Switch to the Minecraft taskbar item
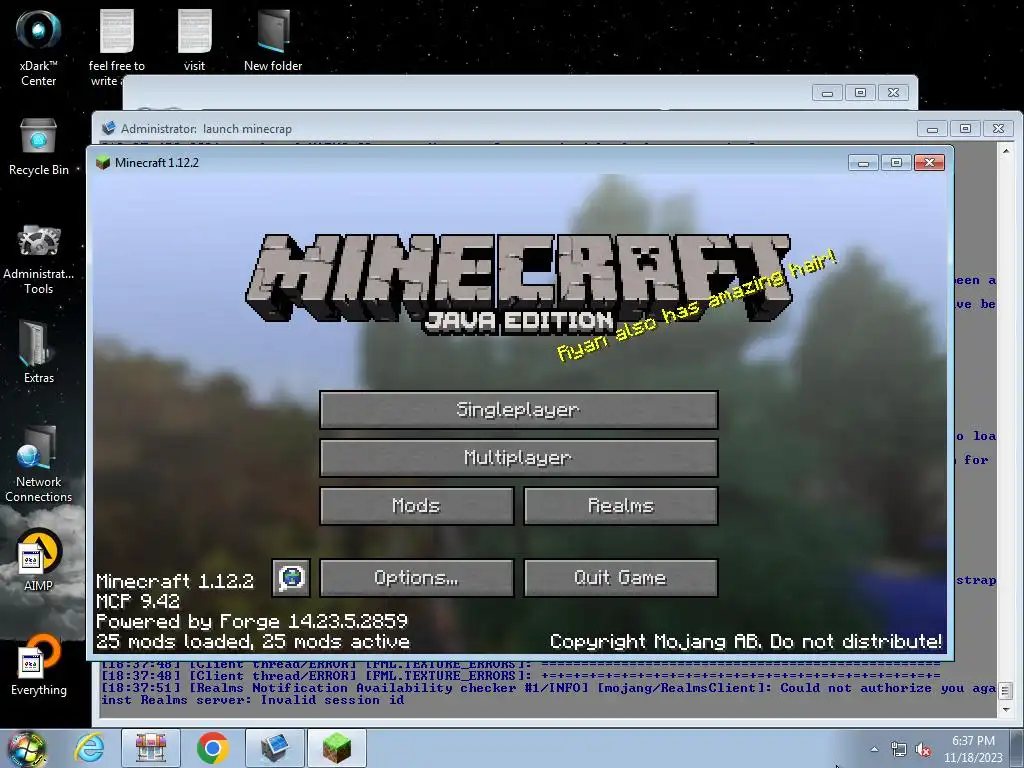Image resolution: width=1024 pixels, height=768 pixels. pos(336,748)
